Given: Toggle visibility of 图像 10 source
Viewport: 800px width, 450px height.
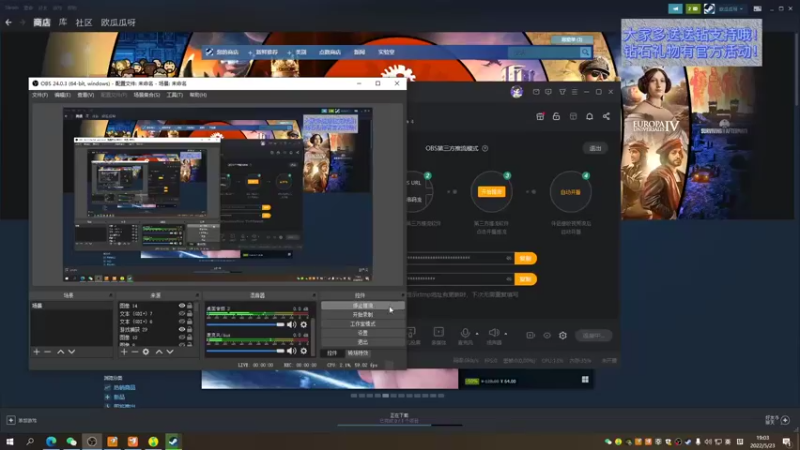Looking at the screenshot, I should coord(182,337).
